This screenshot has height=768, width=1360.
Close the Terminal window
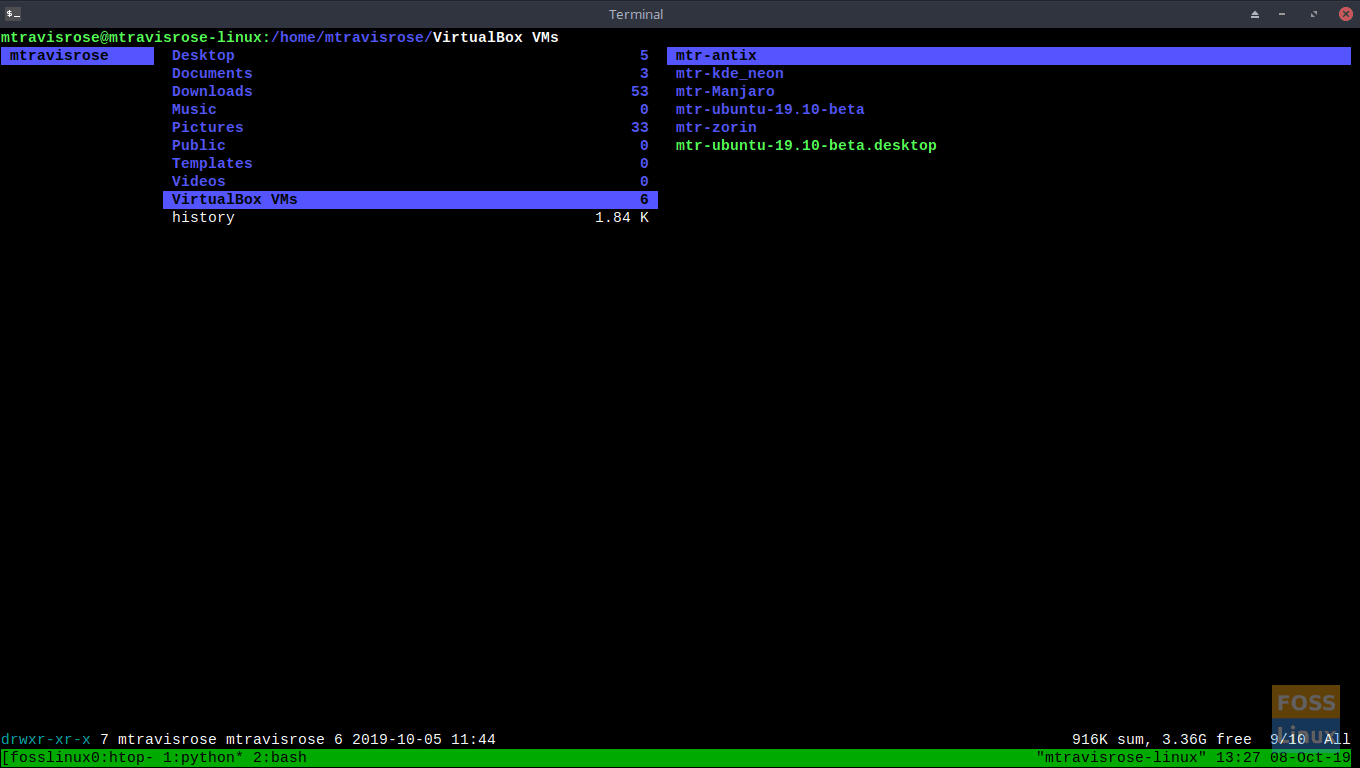[1345, 14]
